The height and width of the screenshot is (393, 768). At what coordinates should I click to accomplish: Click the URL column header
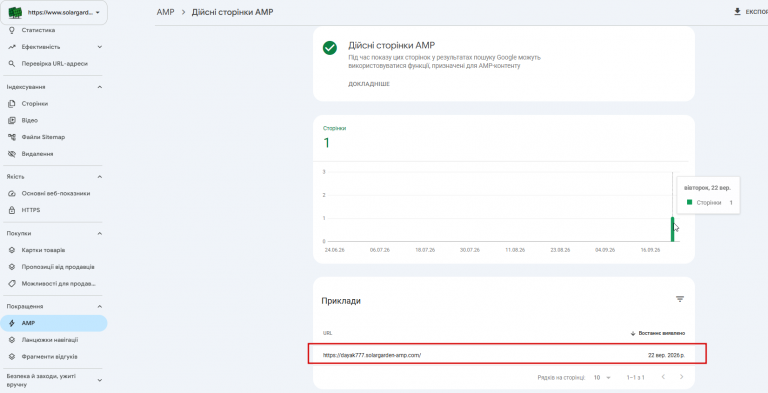[x=327, y=333]
